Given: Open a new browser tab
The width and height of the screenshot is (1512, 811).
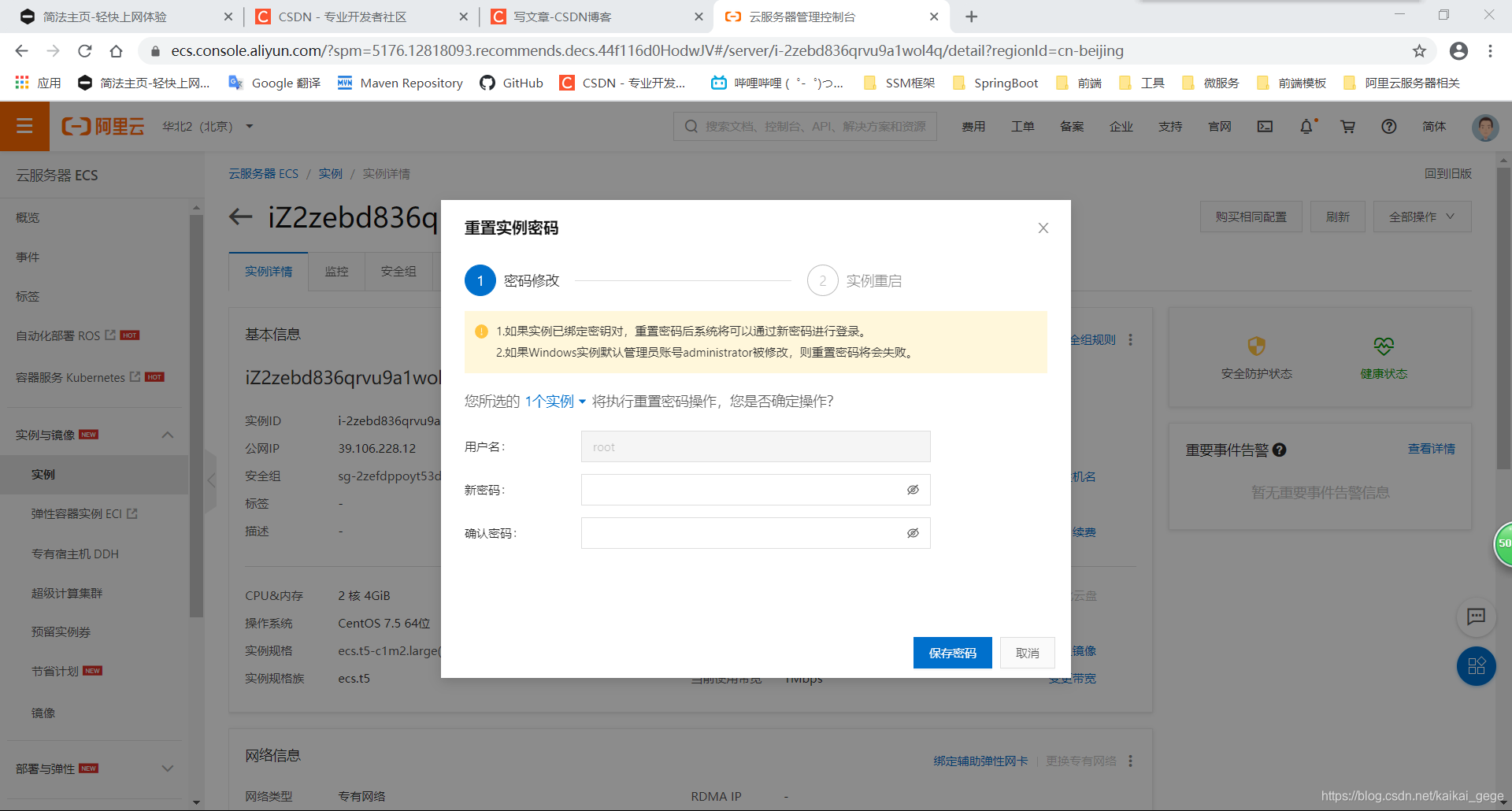Looking at the screenshot, I should pyautogui.click(x=972, y=17).
